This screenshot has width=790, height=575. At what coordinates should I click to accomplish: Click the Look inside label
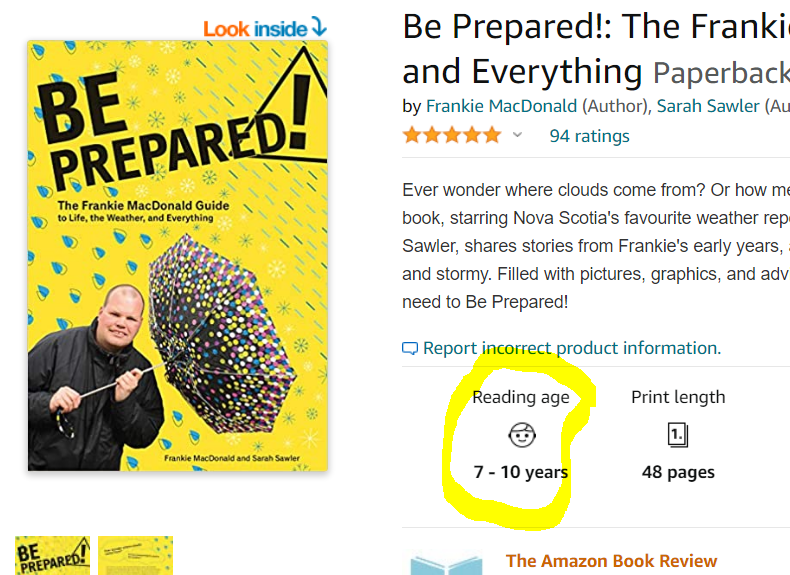coord(255,28)
